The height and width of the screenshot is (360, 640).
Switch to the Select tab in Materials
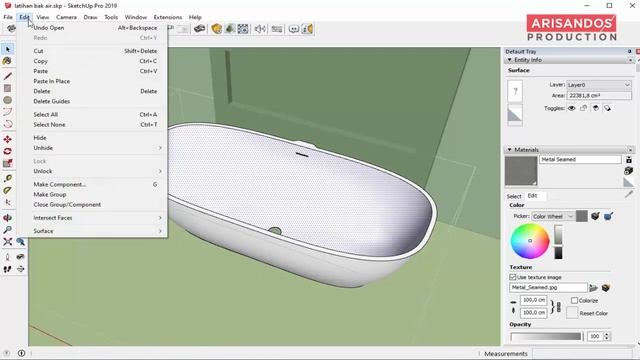point(514,196)
